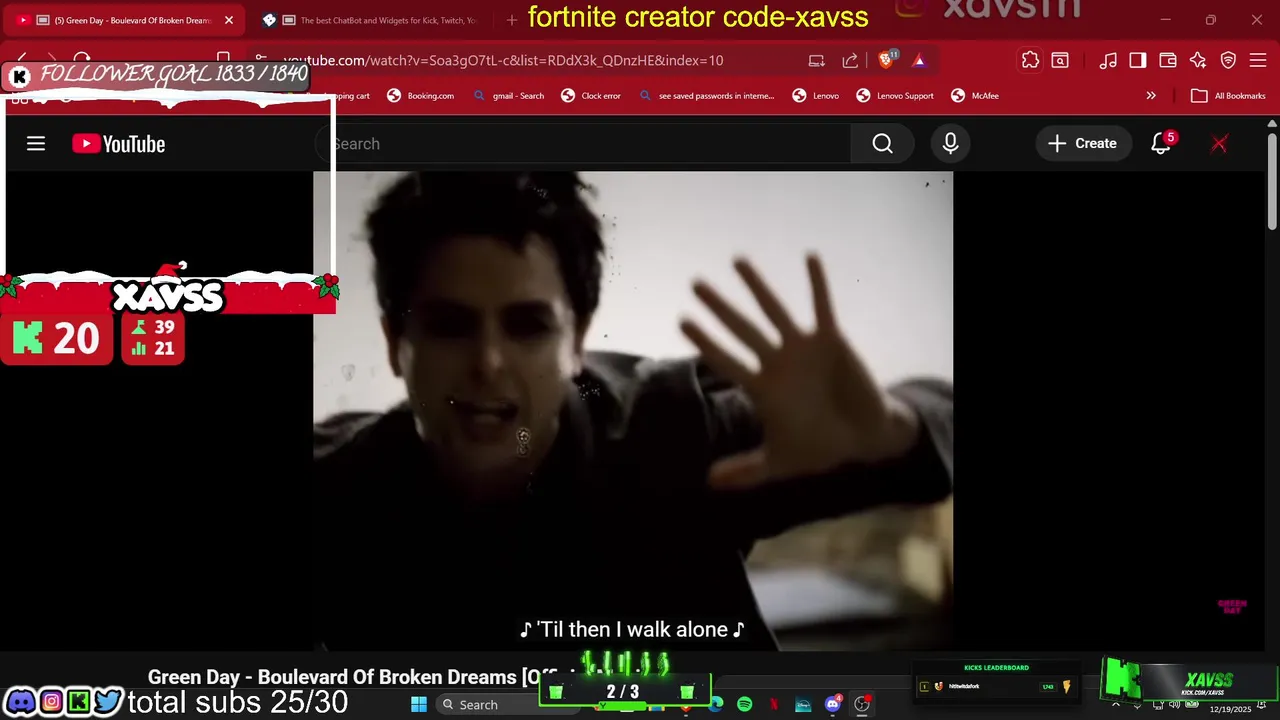Install app or cast via address bar screen icon
Image resolution: width=1280 pixels, height=720 pixels.
coord(816,60)
